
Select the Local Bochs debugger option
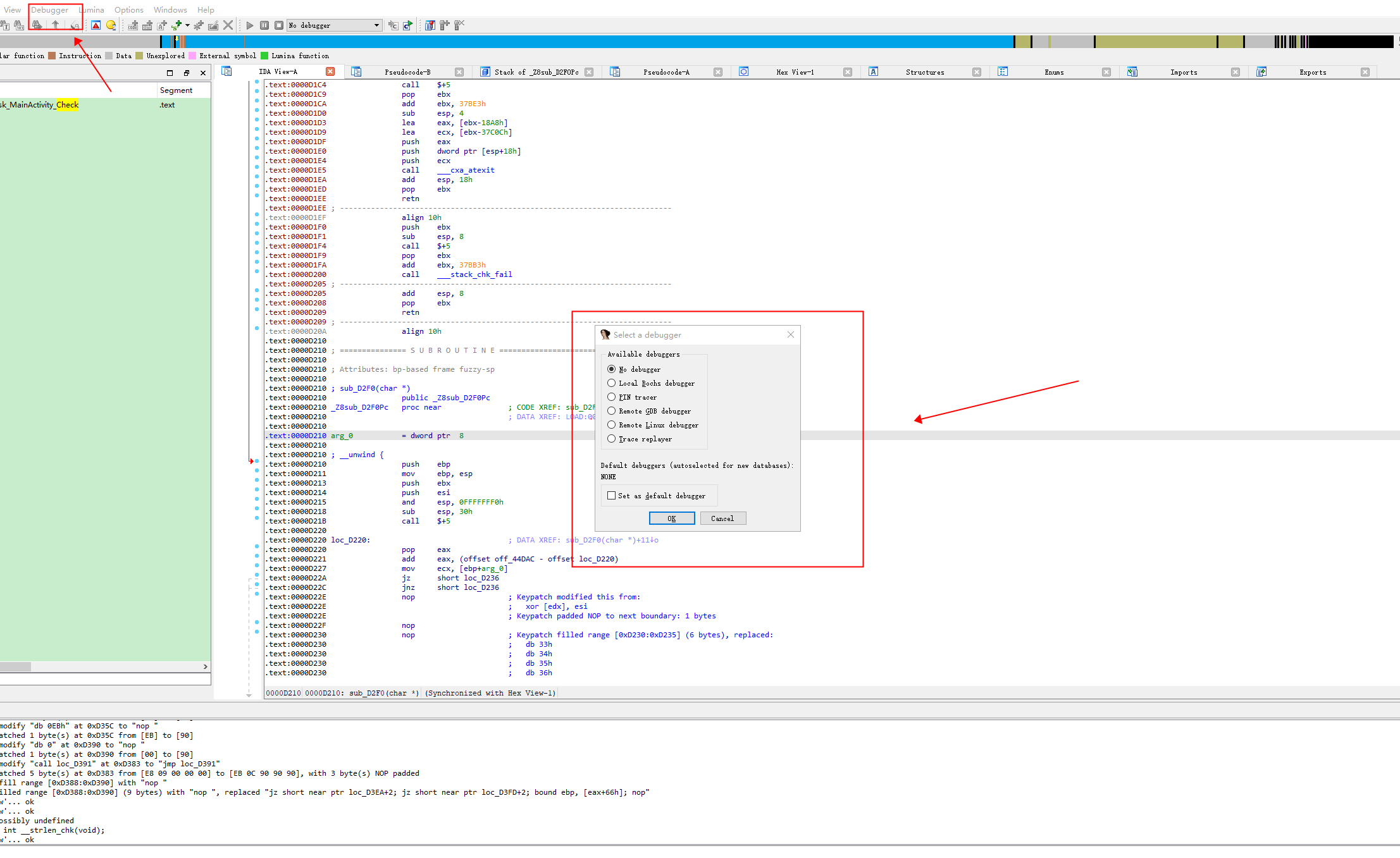612,383
